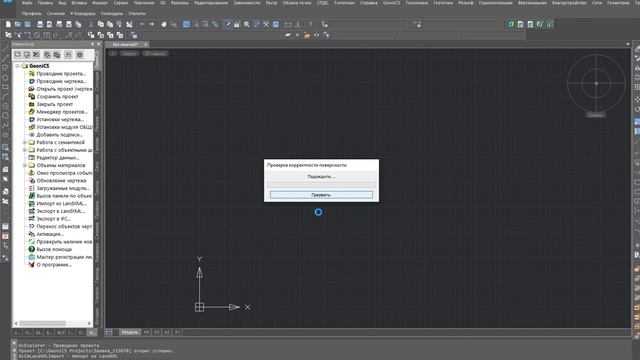This screenshot has width=640, height=360.
Task: Click Navigator horizontal scrollbar right arrow
Action: click(x=89, y=323)
